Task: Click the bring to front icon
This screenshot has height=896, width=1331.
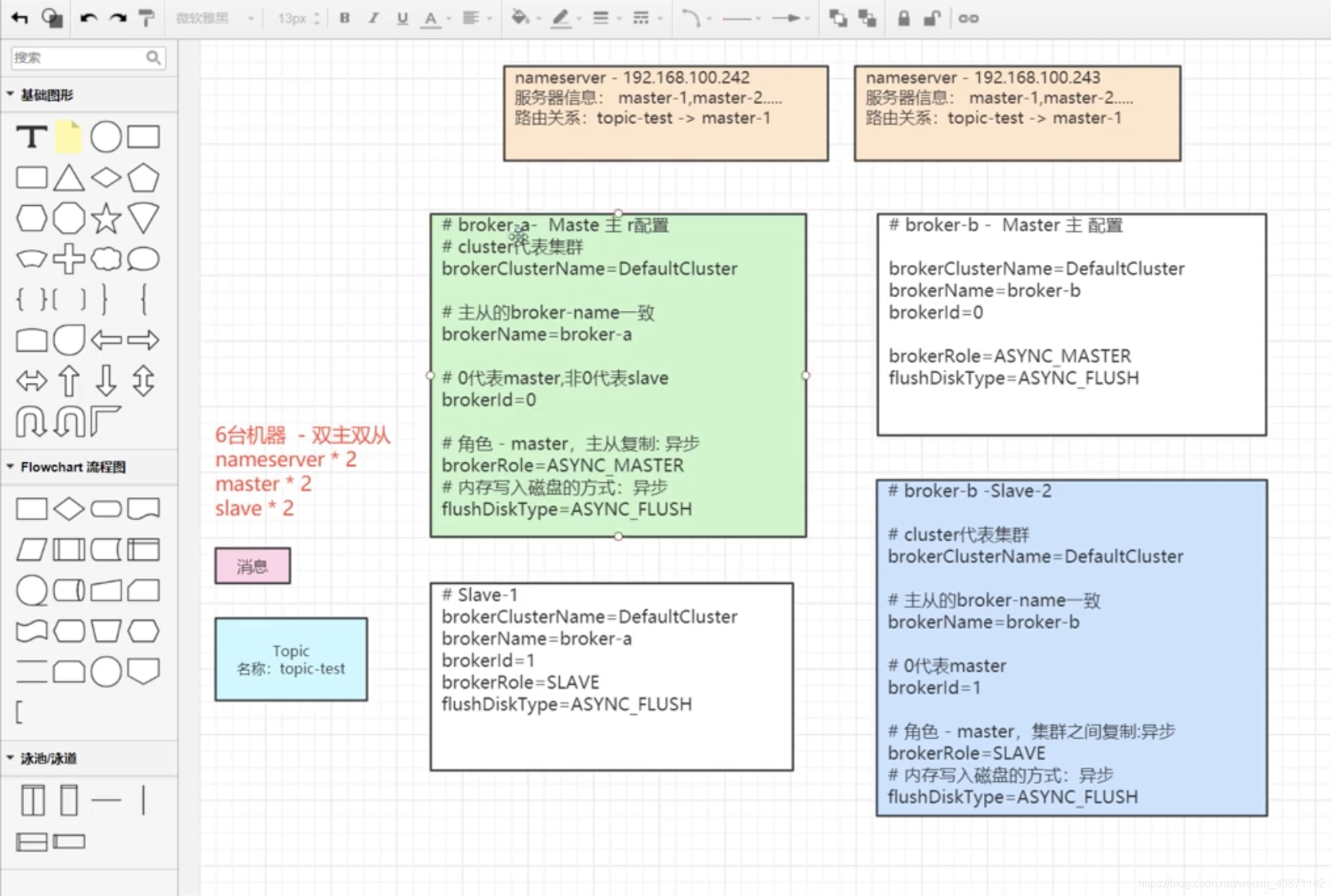Action: [837, 19]
